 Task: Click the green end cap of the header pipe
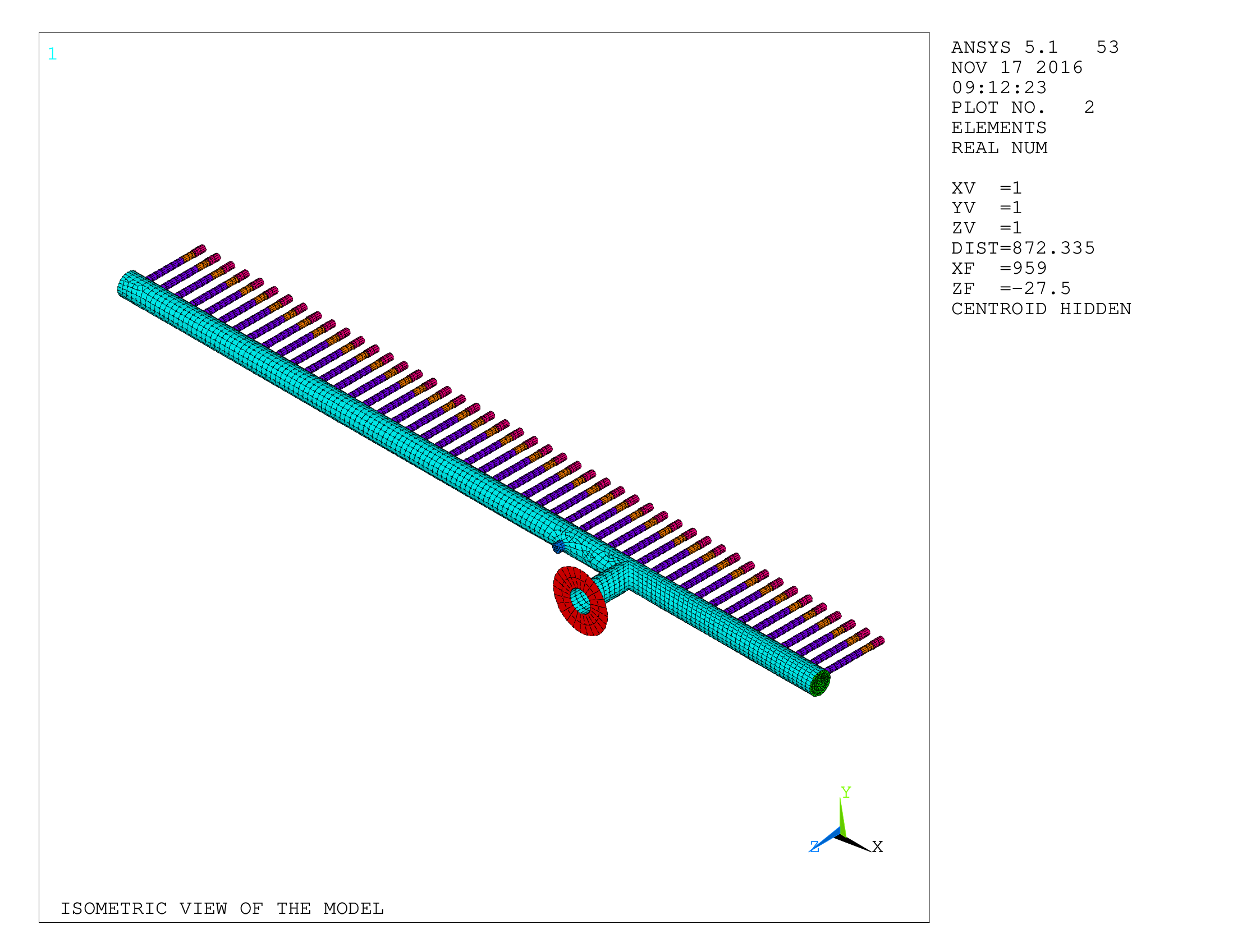821,683
